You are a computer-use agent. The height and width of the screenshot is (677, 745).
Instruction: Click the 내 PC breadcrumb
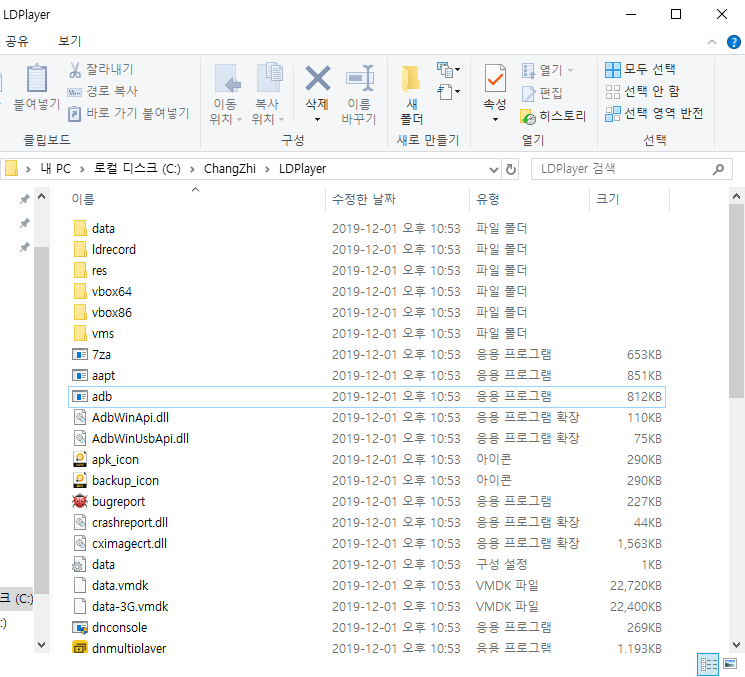pyautogui.click(x=56, y=169)
